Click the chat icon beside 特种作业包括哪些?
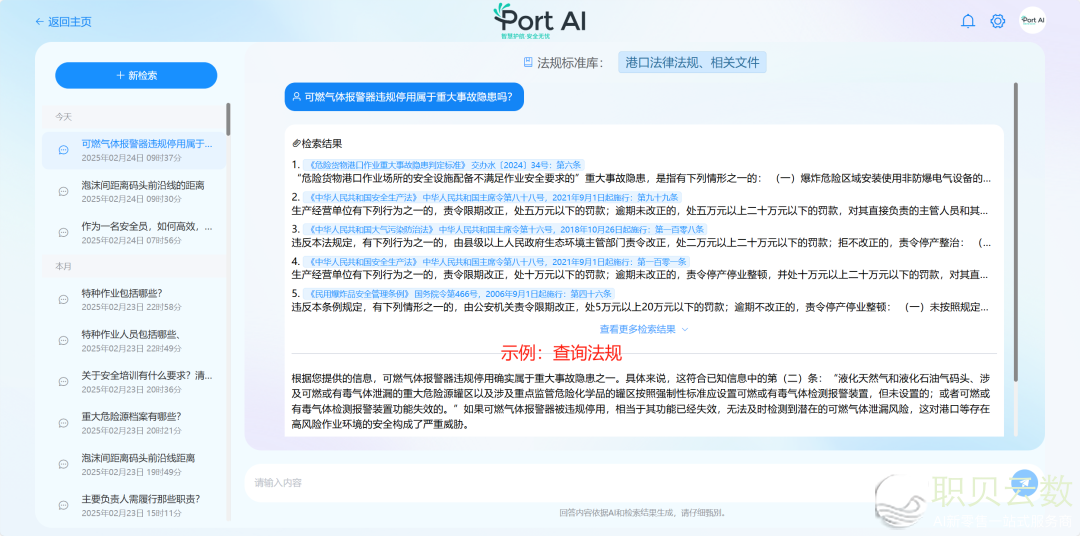This screenshot has height=536, width=1080. pos(63,299)
